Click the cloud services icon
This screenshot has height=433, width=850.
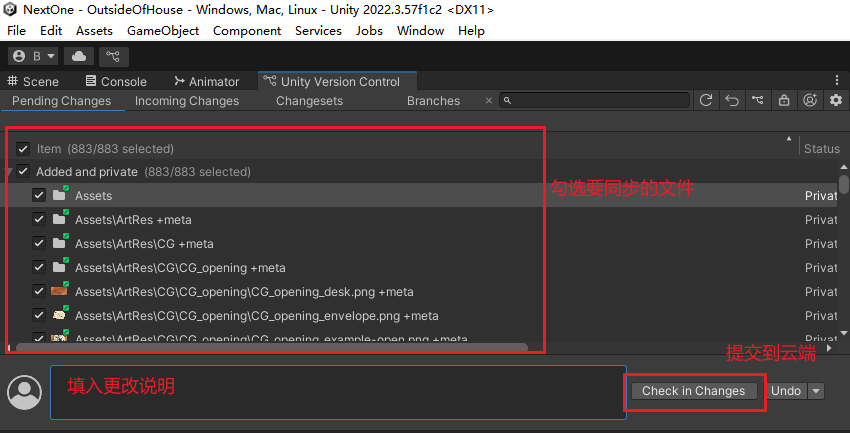79,56
